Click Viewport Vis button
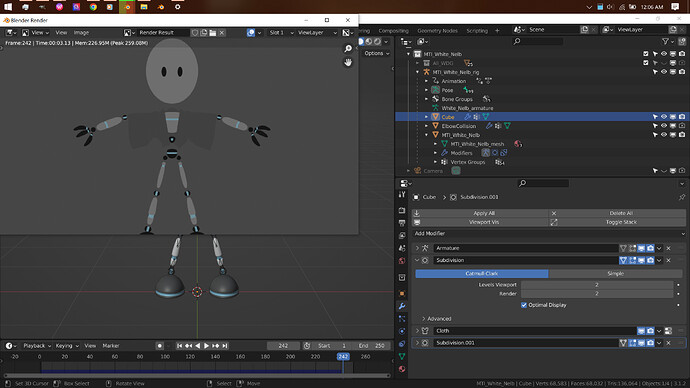Image resolution: width=690 pixels, height=388 pixels. [x=480, y=222]
